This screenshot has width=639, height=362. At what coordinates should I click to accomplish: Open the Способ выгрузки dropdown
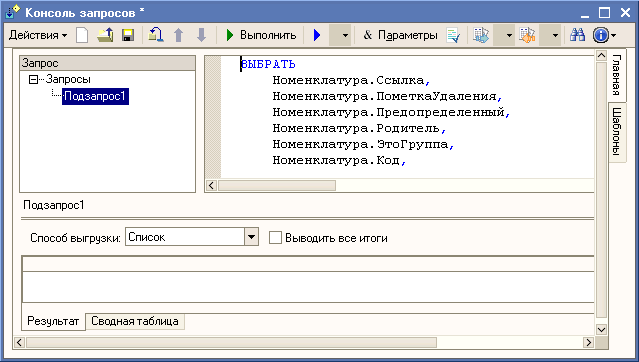point(251,237)
